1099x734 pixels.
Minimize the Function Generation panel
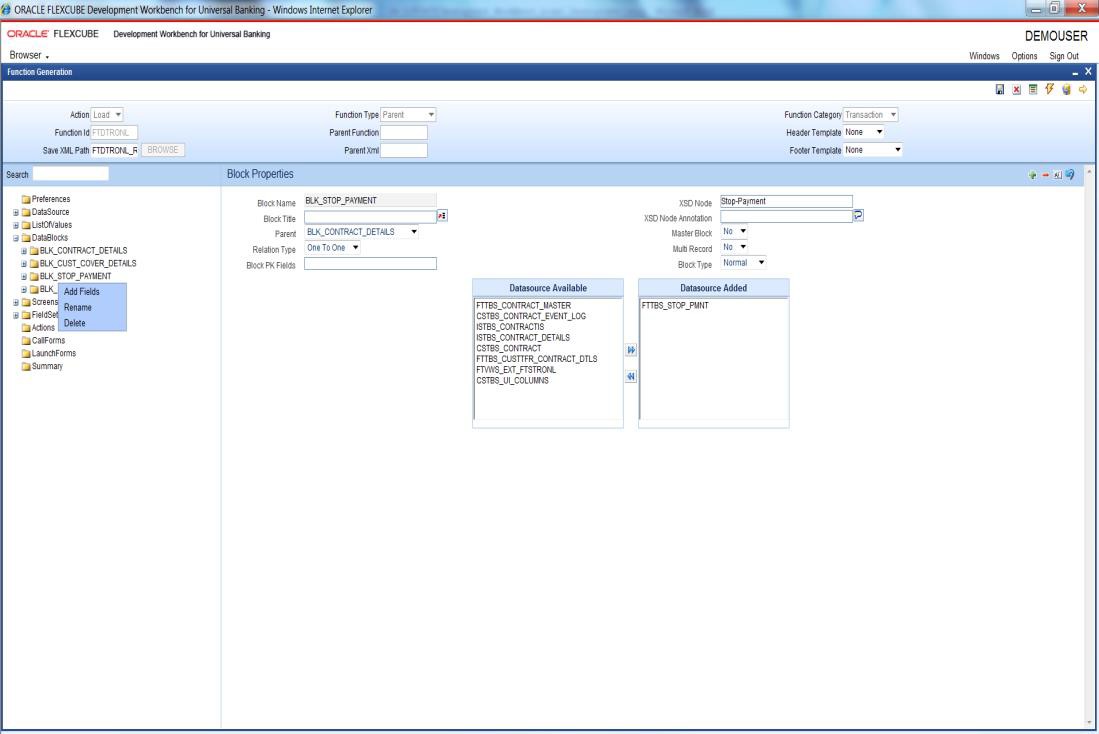tap(1075, 72)
